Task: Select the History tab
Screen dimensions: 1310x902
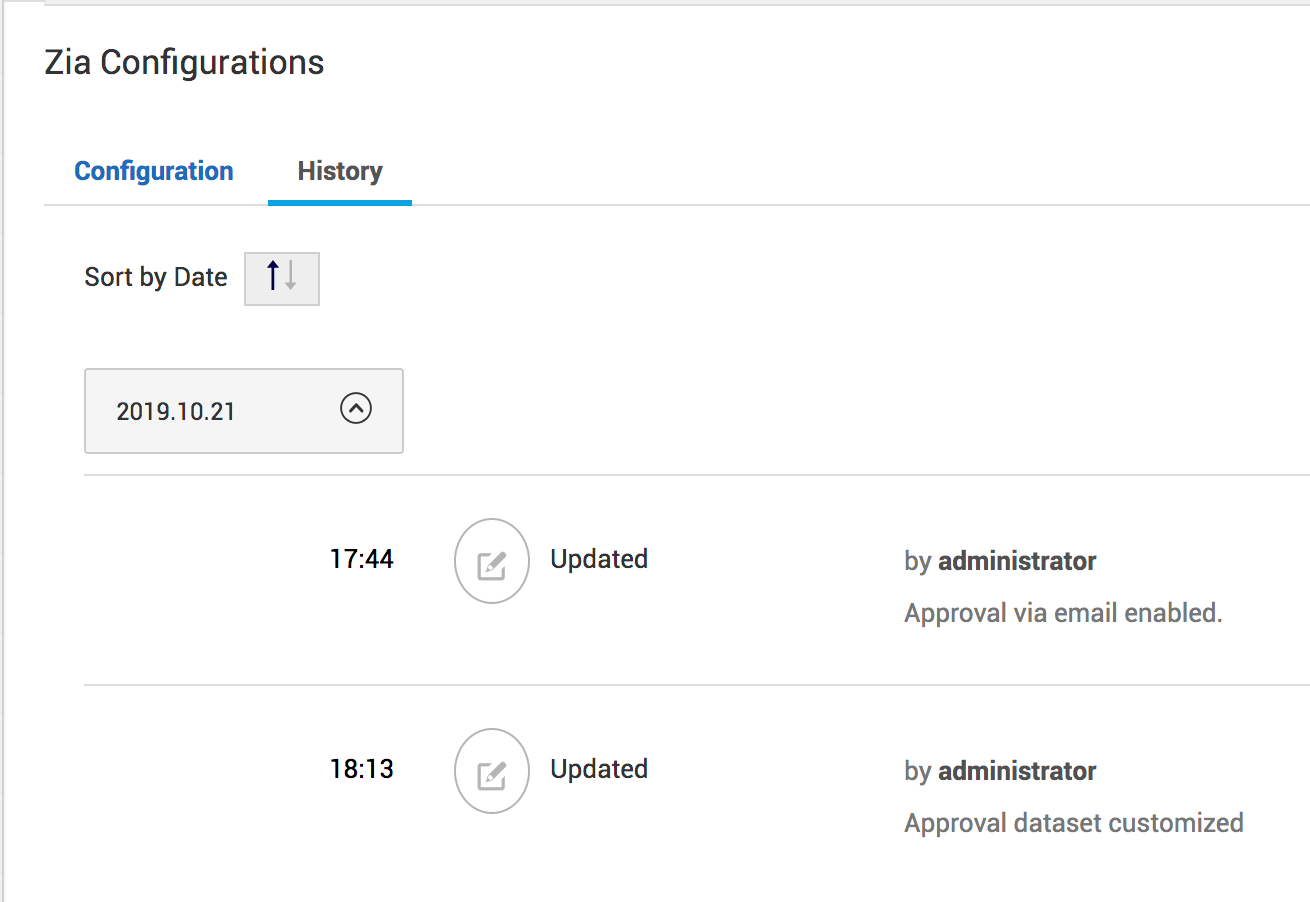Action: [x=340, y=171]
